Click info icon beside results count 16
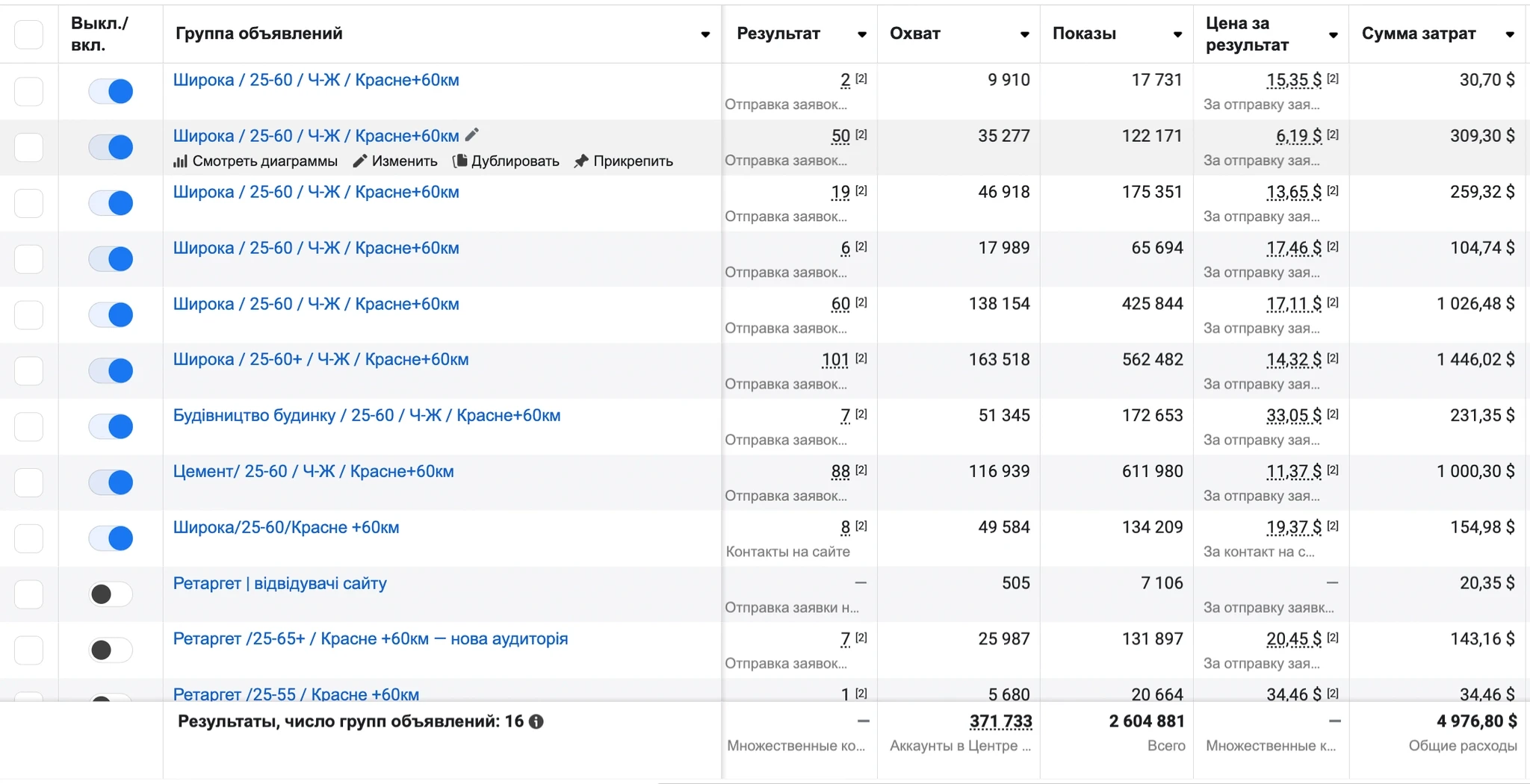The image size is (1530, 784). [536, 721]
